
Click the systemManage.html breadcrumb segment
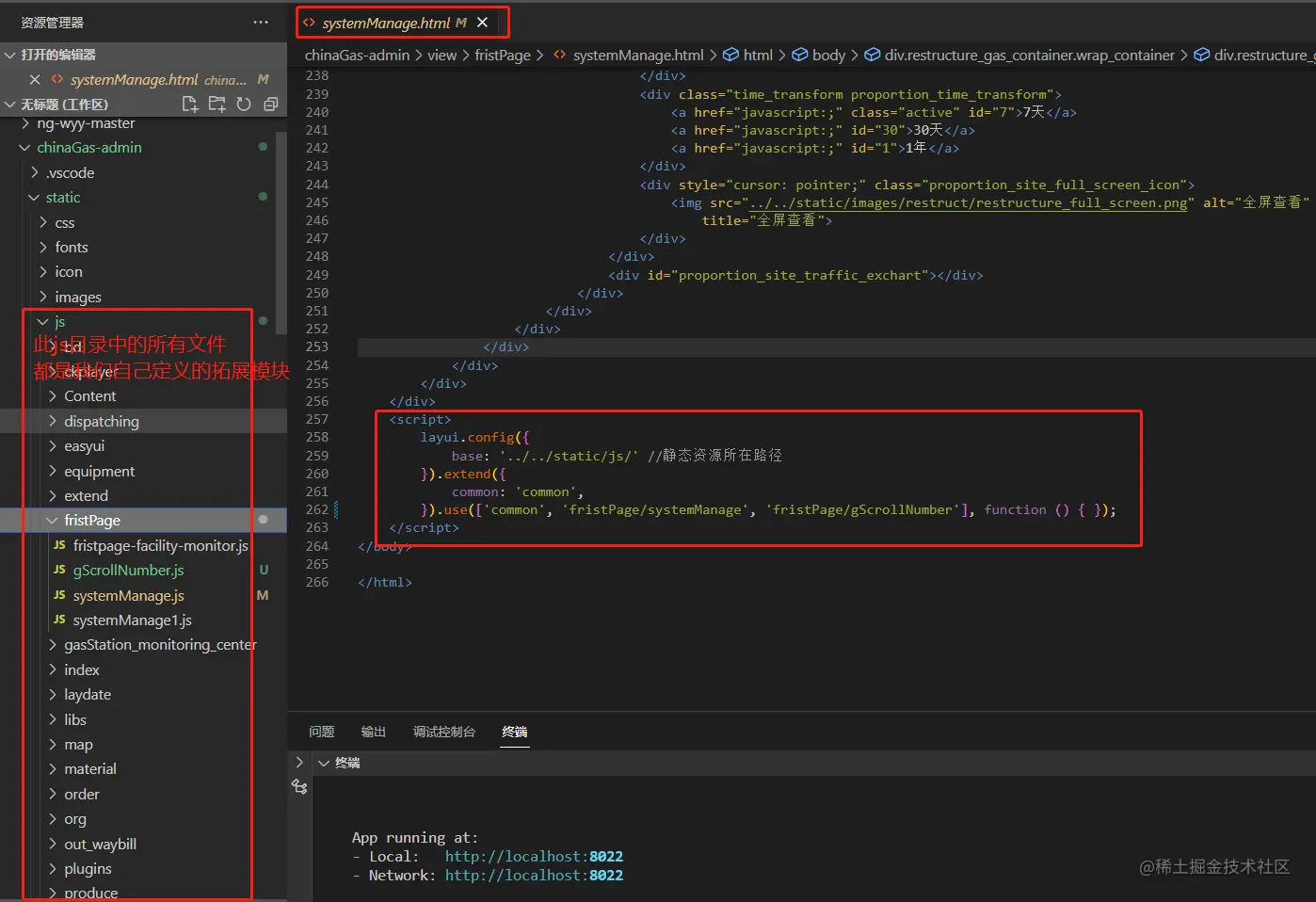tap(638, 56)
